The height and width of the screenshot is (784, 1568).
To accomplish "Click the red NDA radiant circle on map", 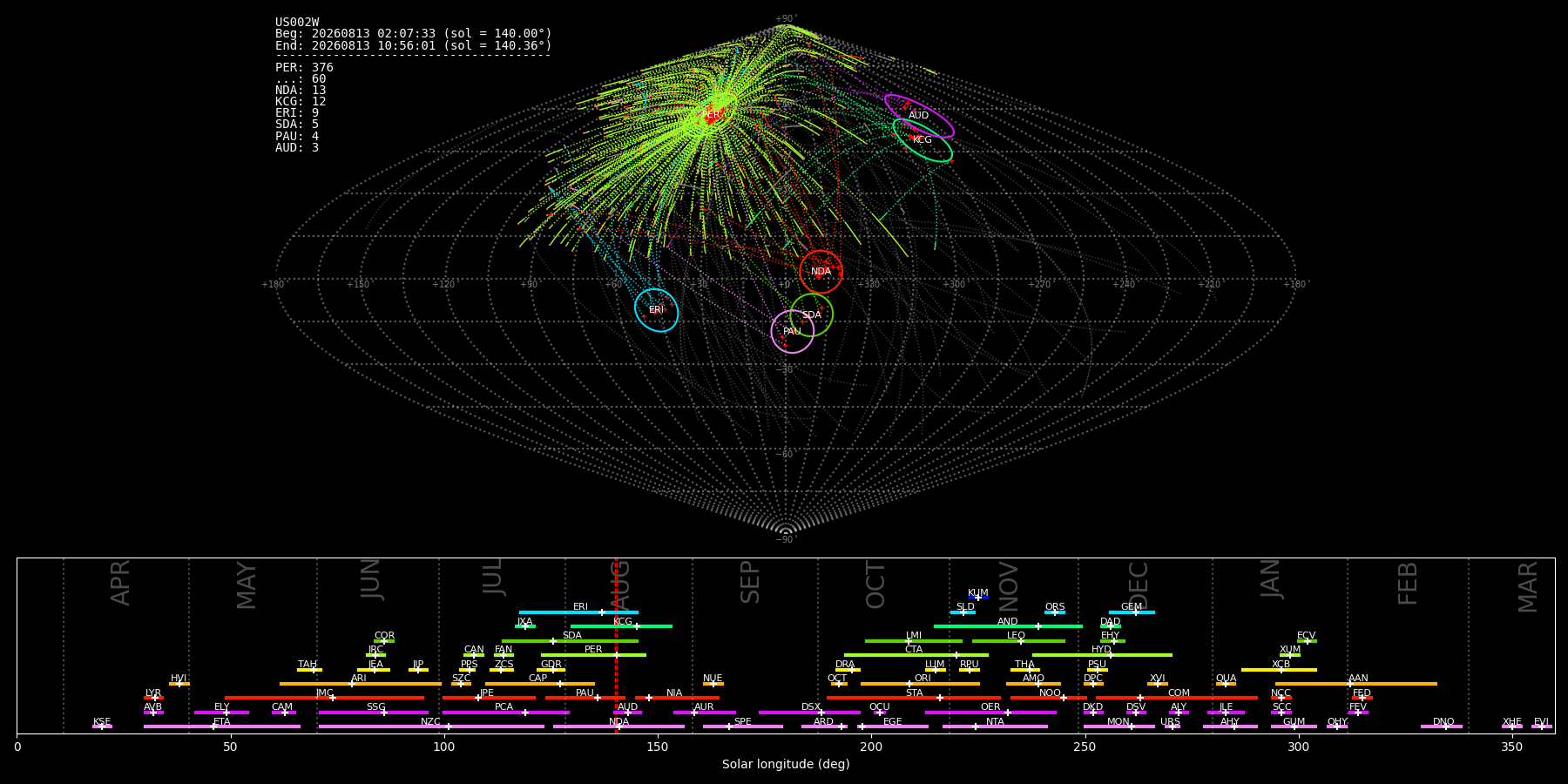I will coord(821,272).
